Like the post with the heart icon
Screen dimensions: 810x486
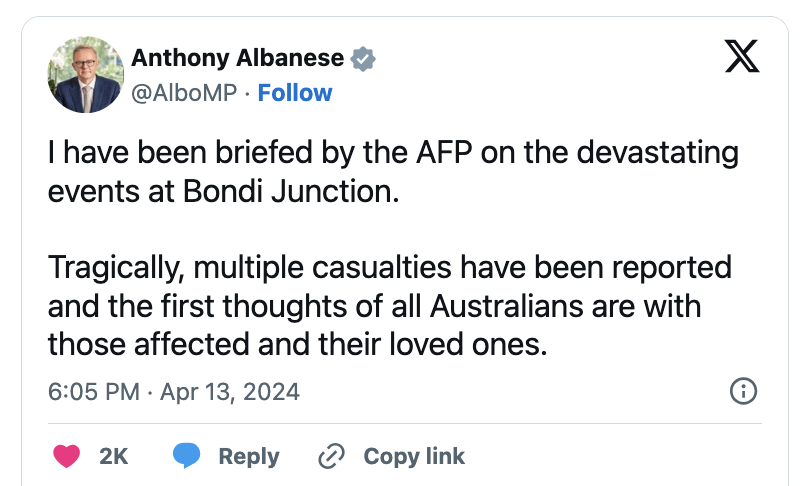coord(66,456)
